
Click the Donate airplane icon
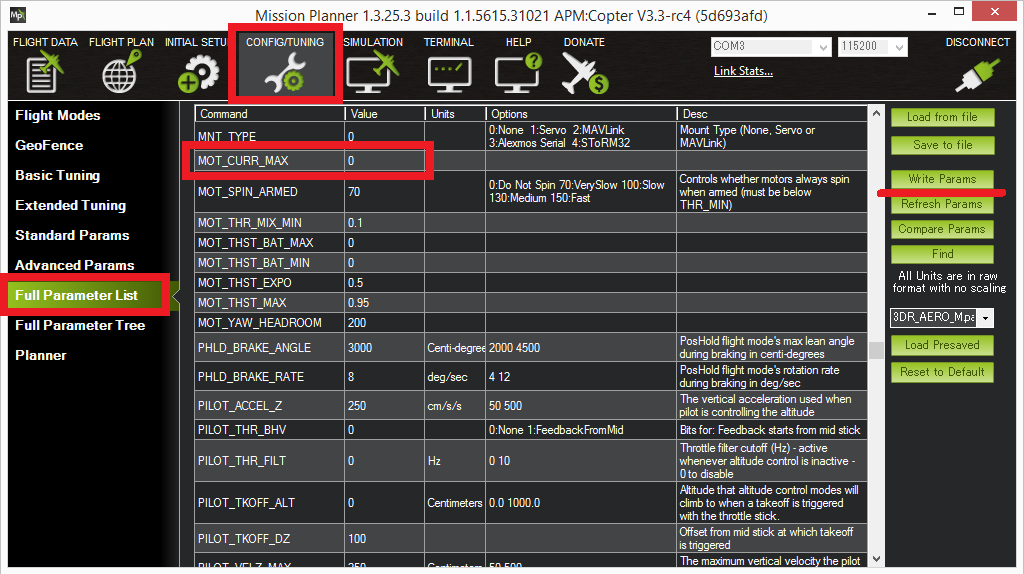point(584,73)
